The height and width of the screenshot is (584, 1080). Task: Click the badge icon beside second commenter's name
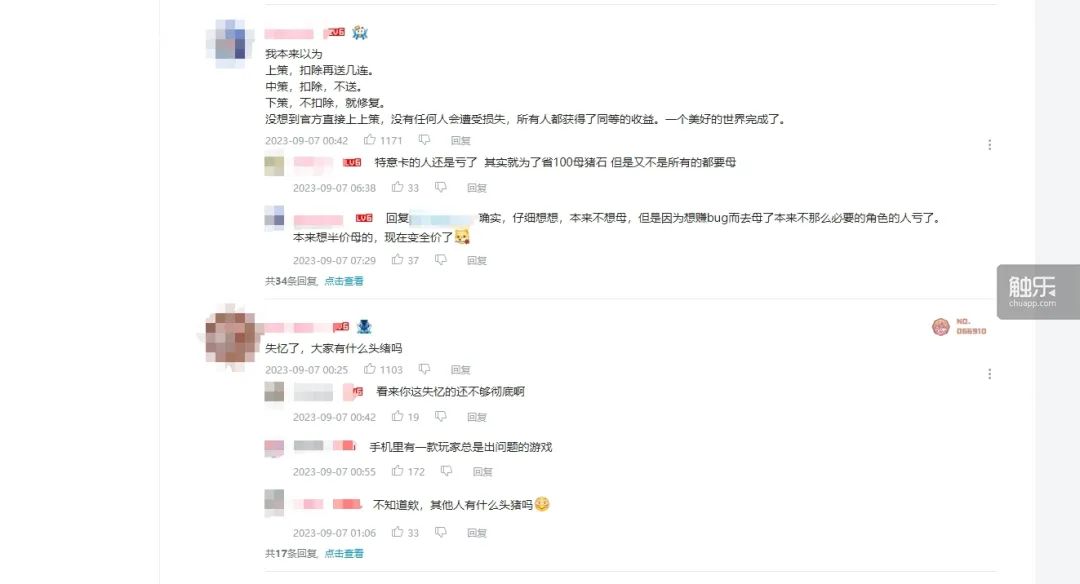[x=364, y=326]
